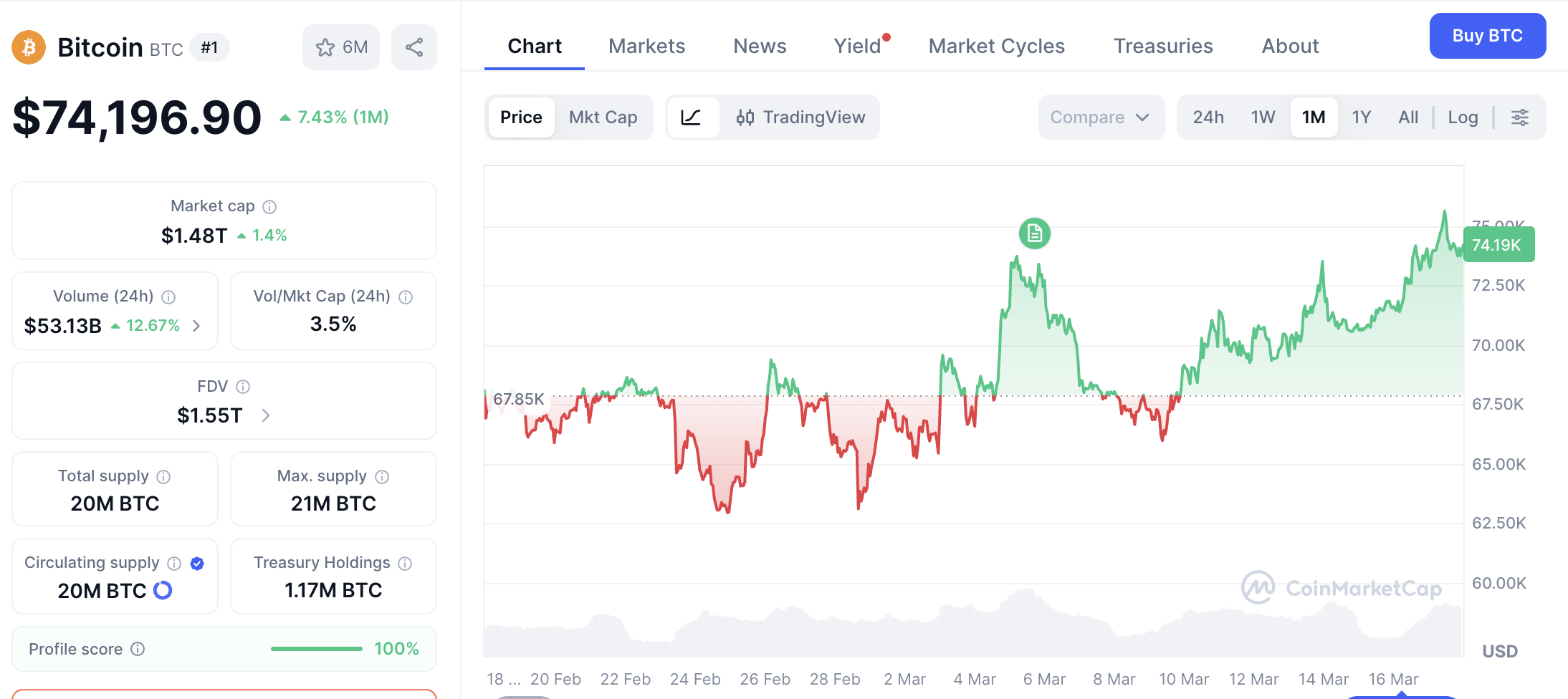Expand the FDV details chevron

[x=266, y=415]
